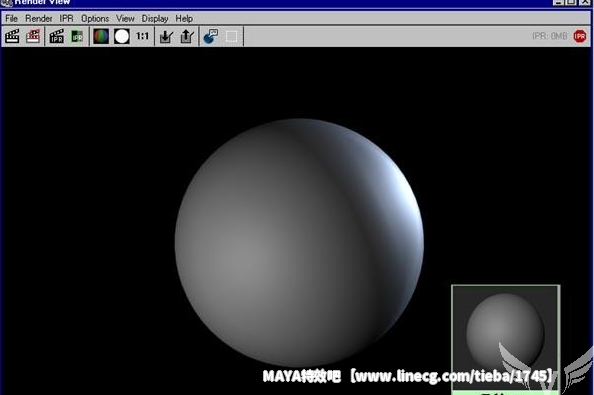Click the IPR: 0MB memory readout
Image resolution: width=594 pixels, height=395 pixels.
click(x=550, y=36)
